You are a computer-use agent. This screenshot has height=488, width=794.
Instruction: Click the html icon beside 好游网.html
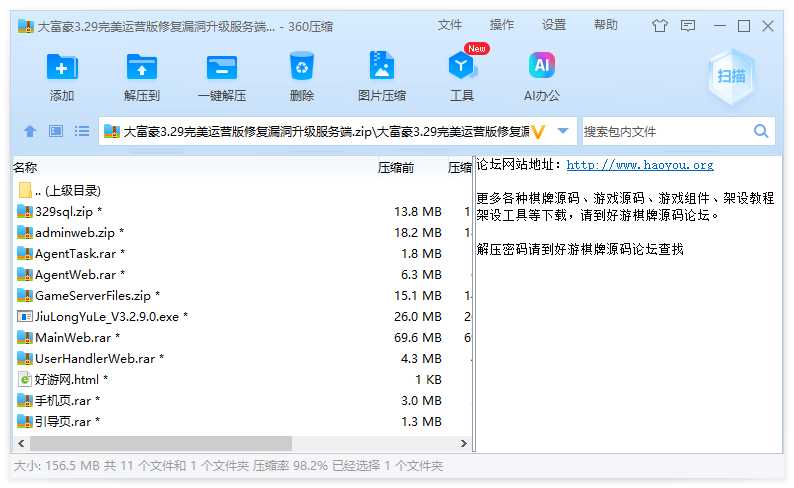coord(25,379)
